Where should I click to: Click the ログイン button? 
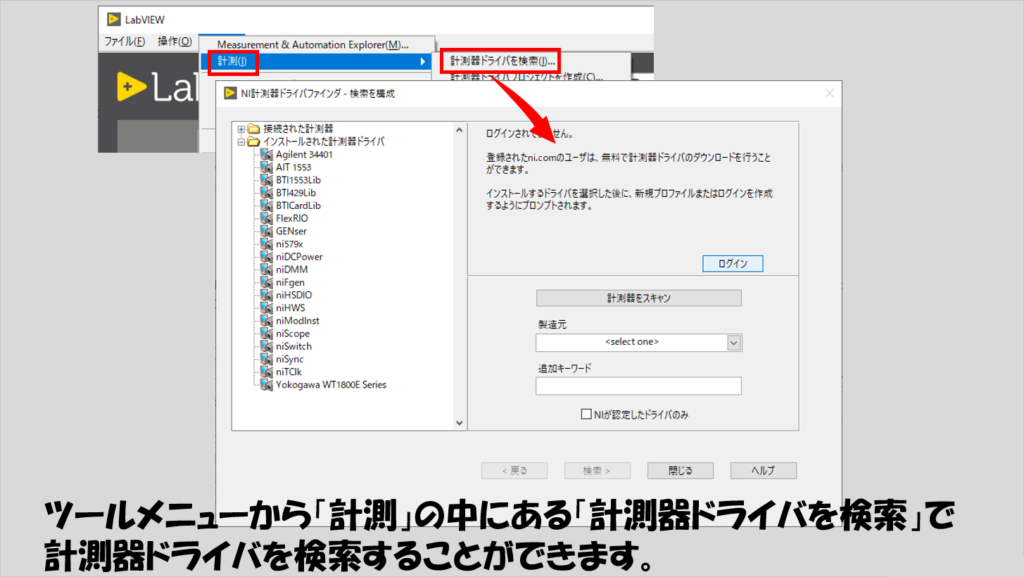tap(732, 264)
